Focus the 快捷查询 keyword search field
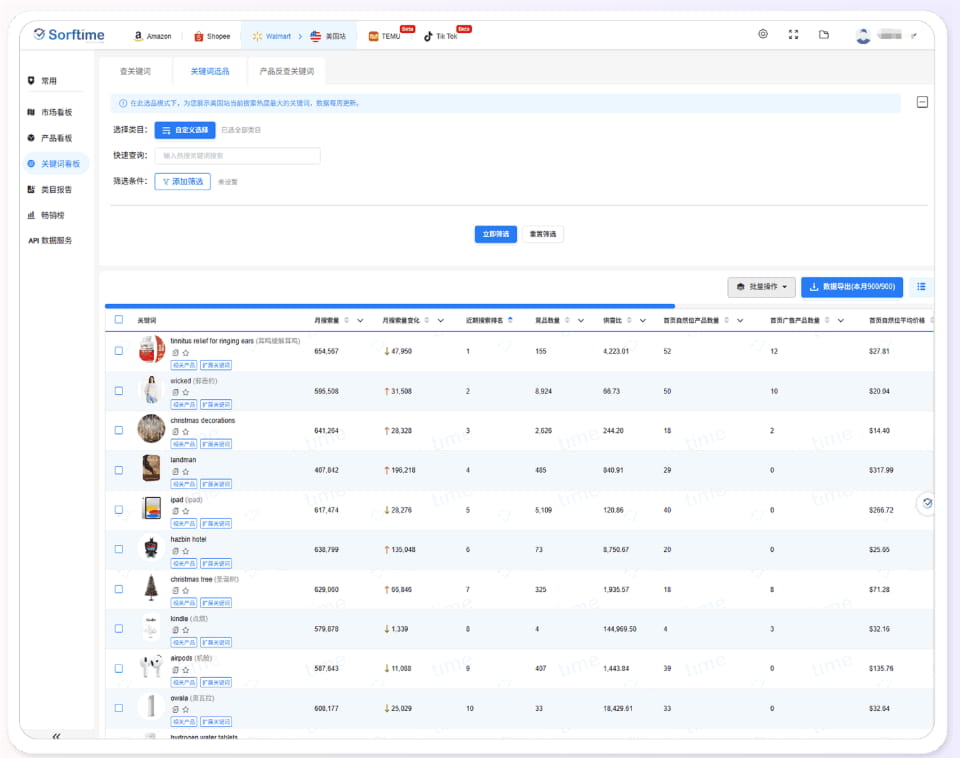The height and width of the screenshot is (758, 960). (x=238, y=156)
